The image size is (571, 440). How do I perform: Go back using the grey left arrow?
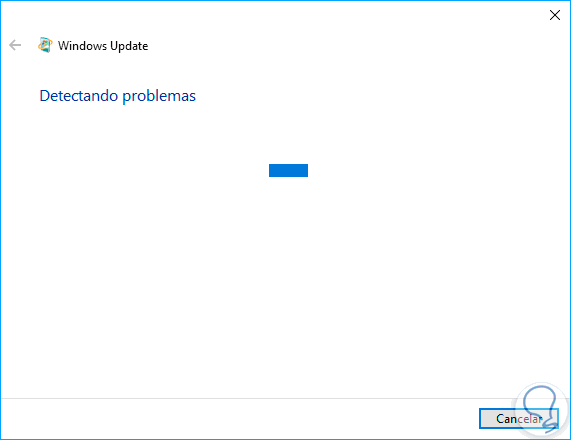(x=15, y=46)
